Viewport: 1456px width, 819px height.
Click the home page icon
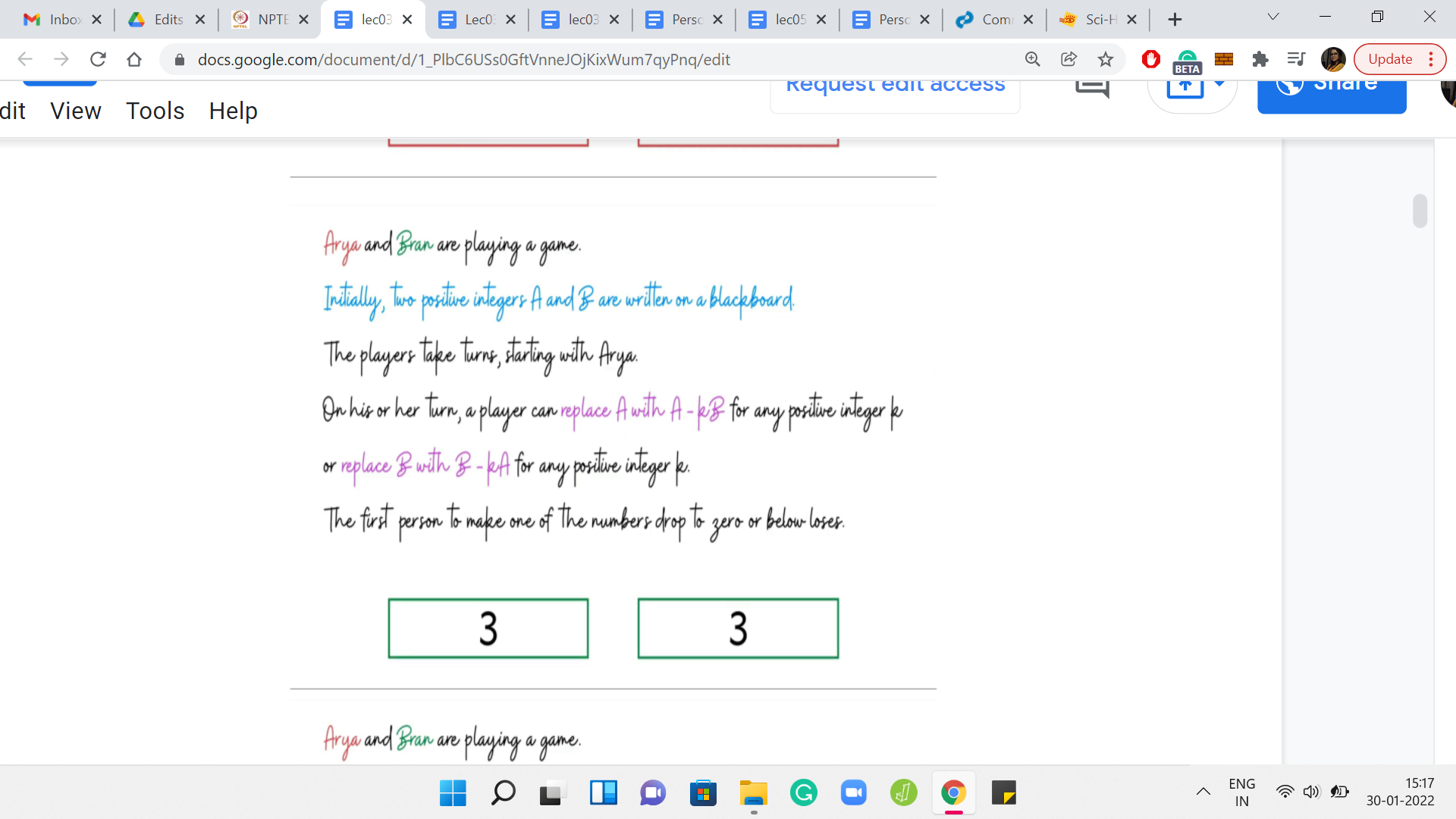pos(134,59)
